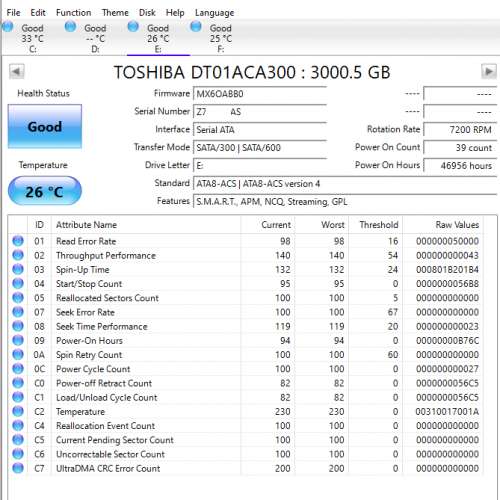500x500 pixels.
Task: Click the Current column header
Action: click(x=268, y=225)
